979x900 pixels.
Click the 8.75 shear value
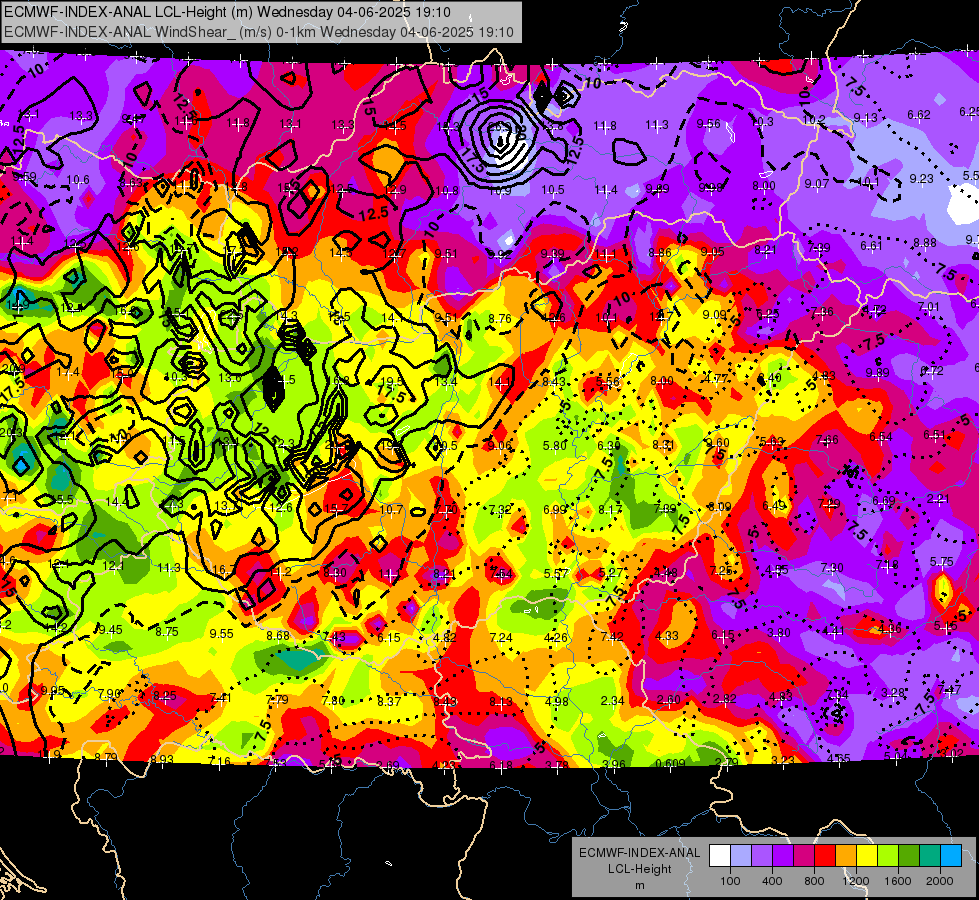pos(167,632)
